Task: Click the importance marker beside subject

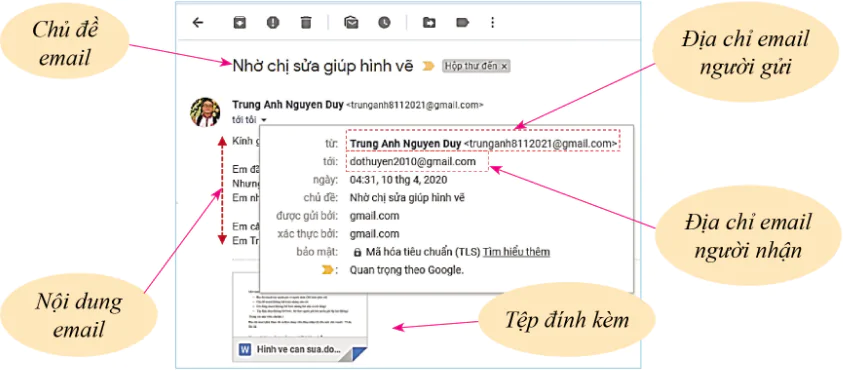Action: pos(428,66)
